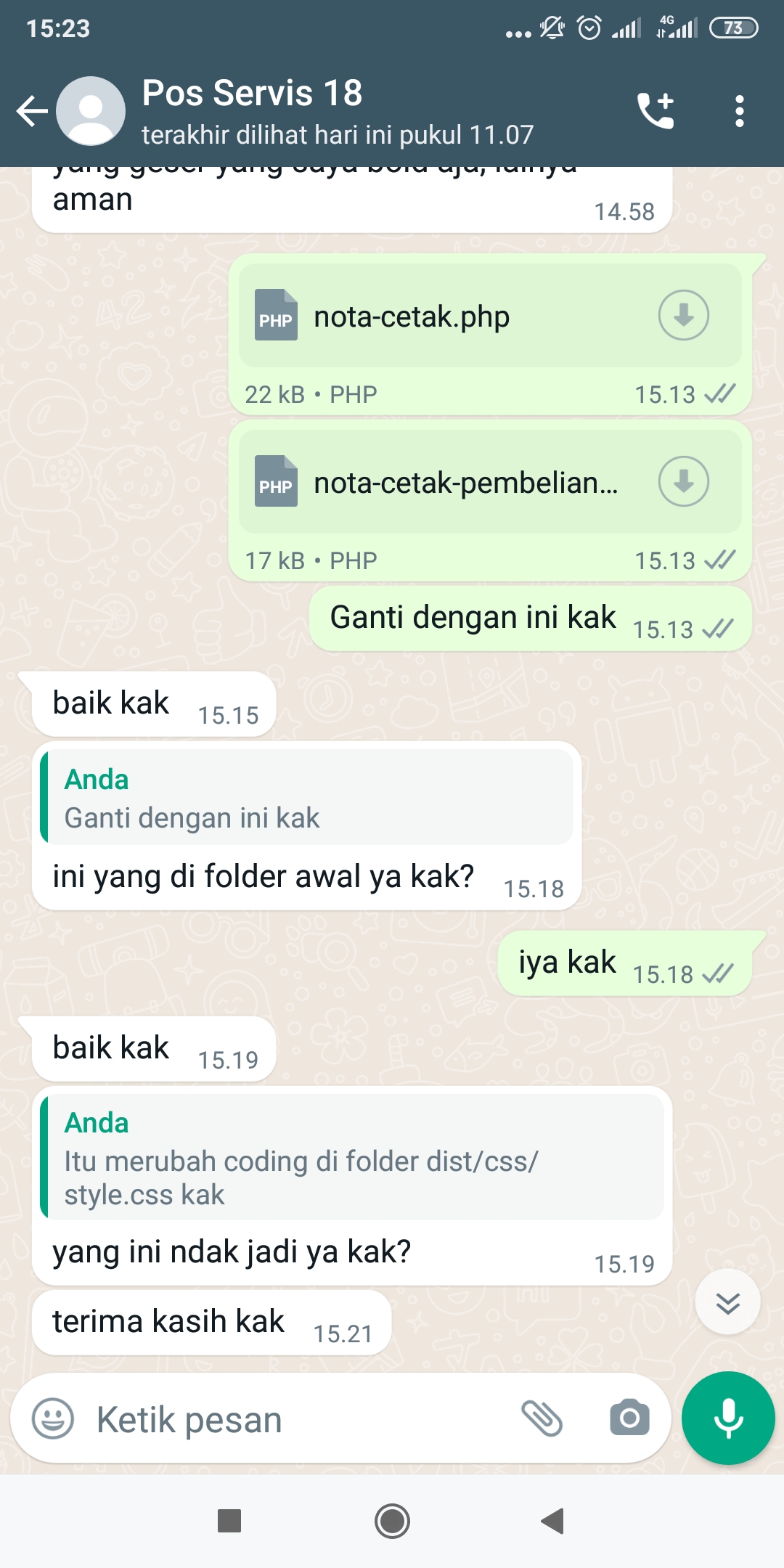Open the emoji picker
784x1568 pixels.
[53, 1418]
